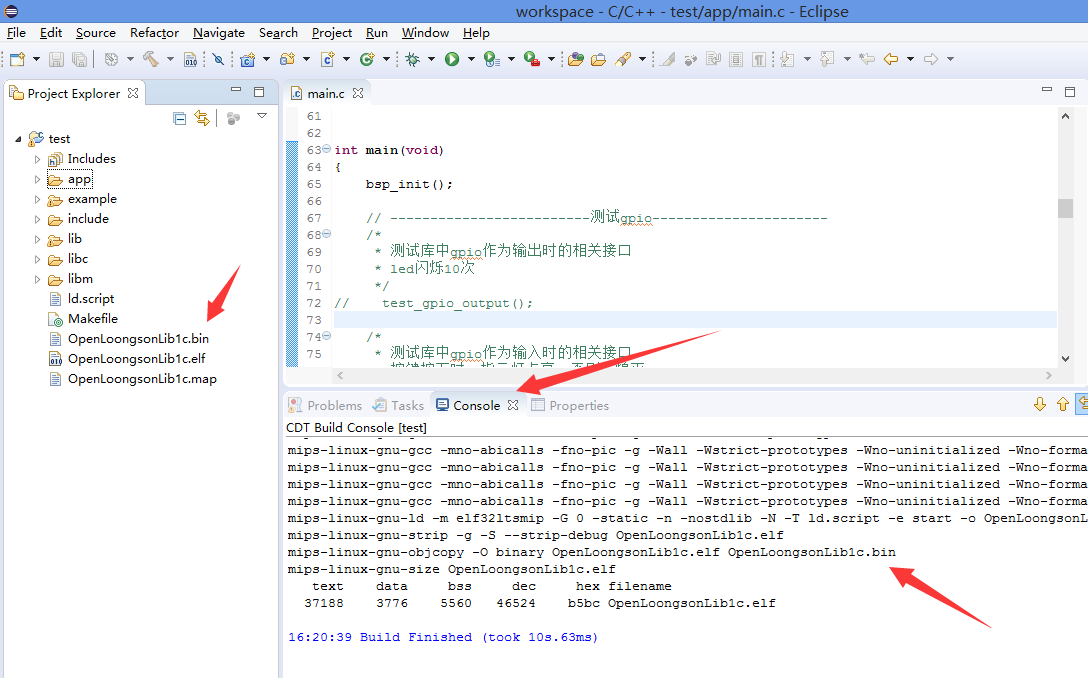Open Project Explorer view menu triangle
1088x678 pixels.
coord(262,116)
